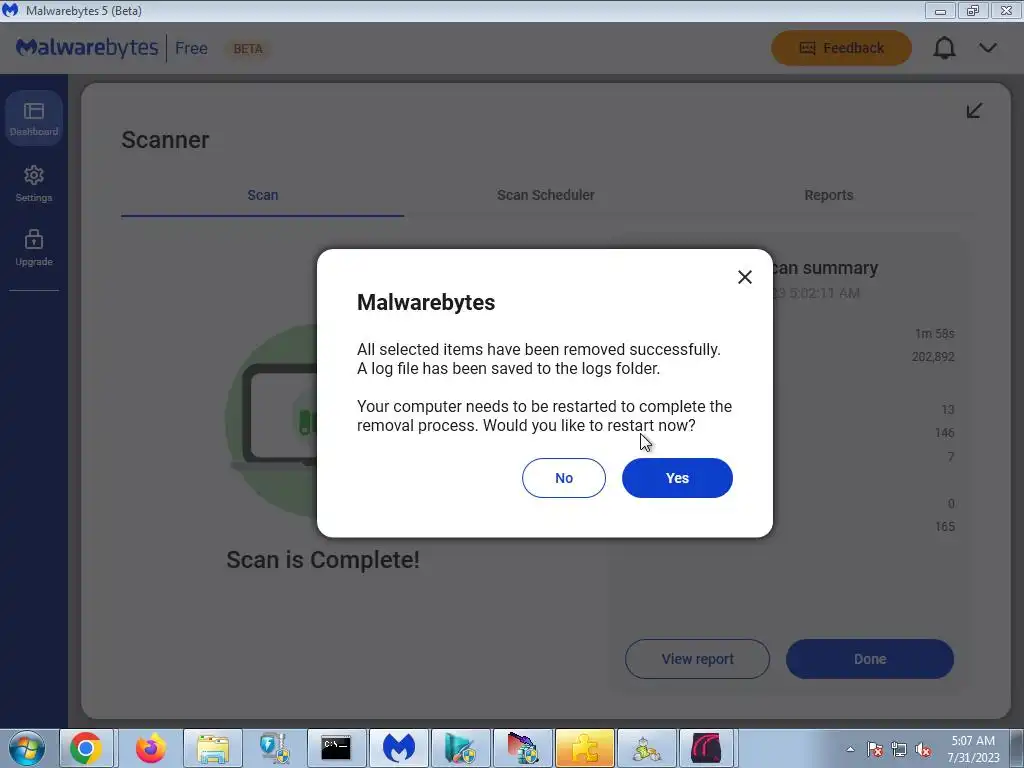The width and height of the screenshot is (1024, 768).
Task: Launch Firefox from the taskbar
Action: tap(150, 748)
